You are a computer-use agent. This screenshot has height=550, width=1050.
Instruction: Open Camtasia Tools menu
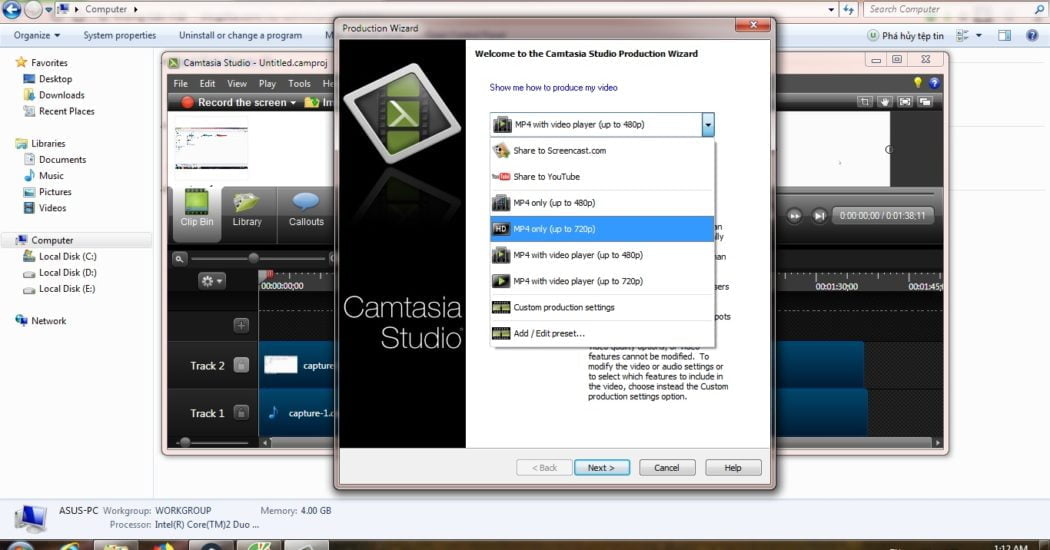pyautogui.click(x=299, y=84)
